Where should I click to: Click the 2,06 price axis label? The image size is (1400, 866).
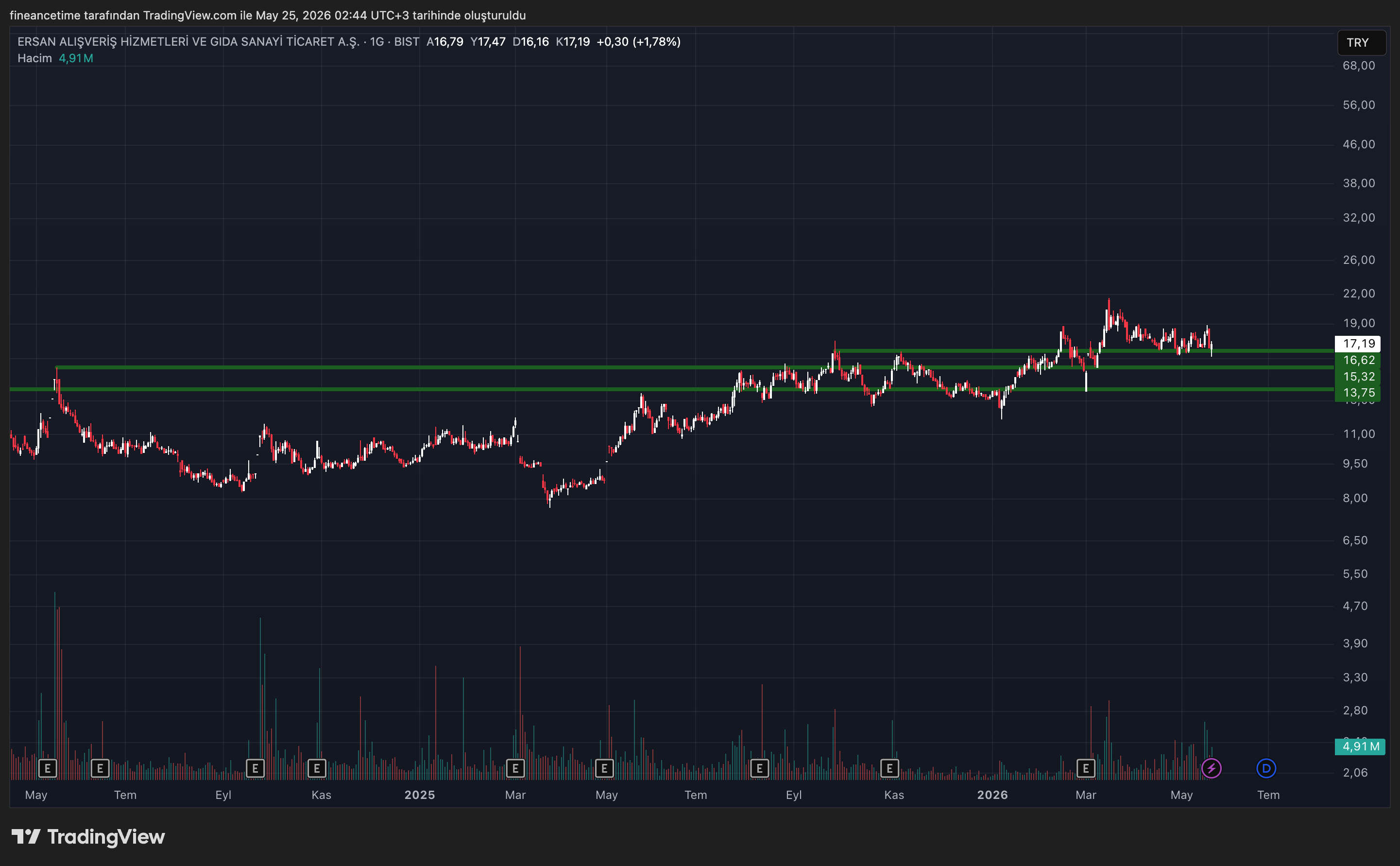tap(1355, 773)
